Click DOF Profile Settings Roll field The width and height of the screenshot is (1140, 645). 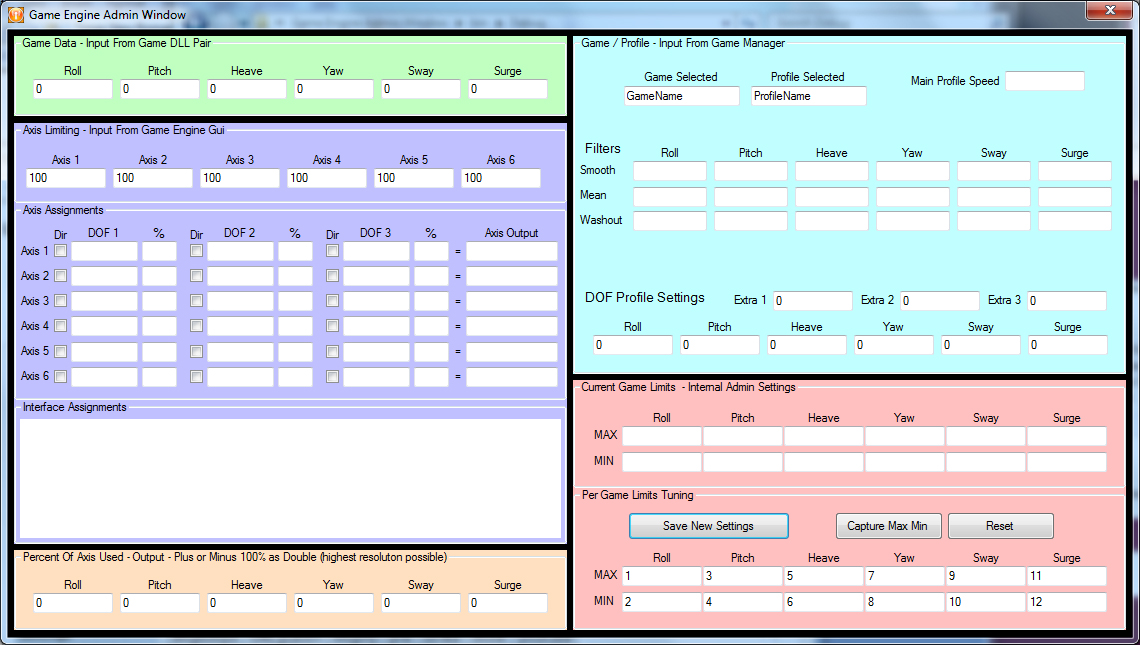point(633,345)
